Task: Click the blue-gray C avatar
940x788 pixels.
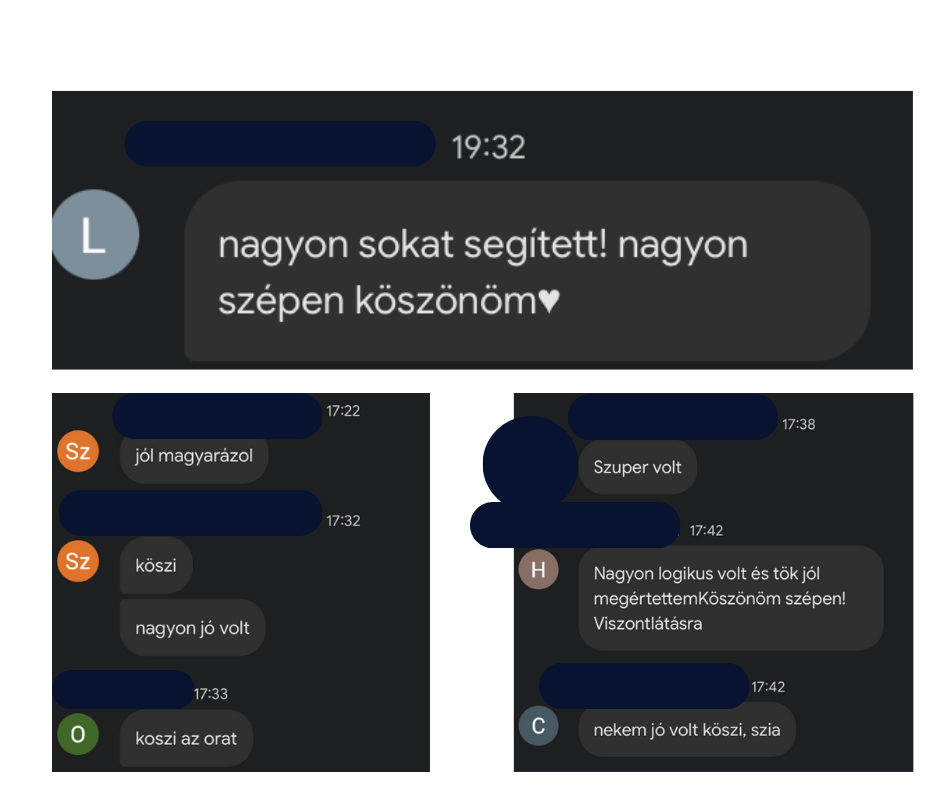Action: coord(538,726)
